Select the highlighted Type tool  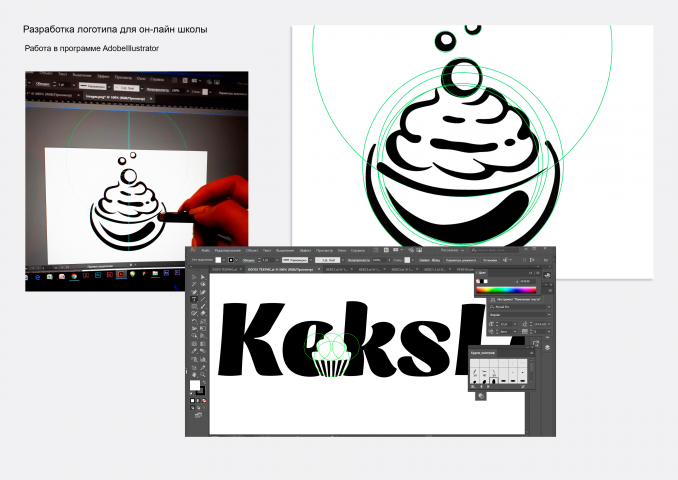tap(194, 299)
